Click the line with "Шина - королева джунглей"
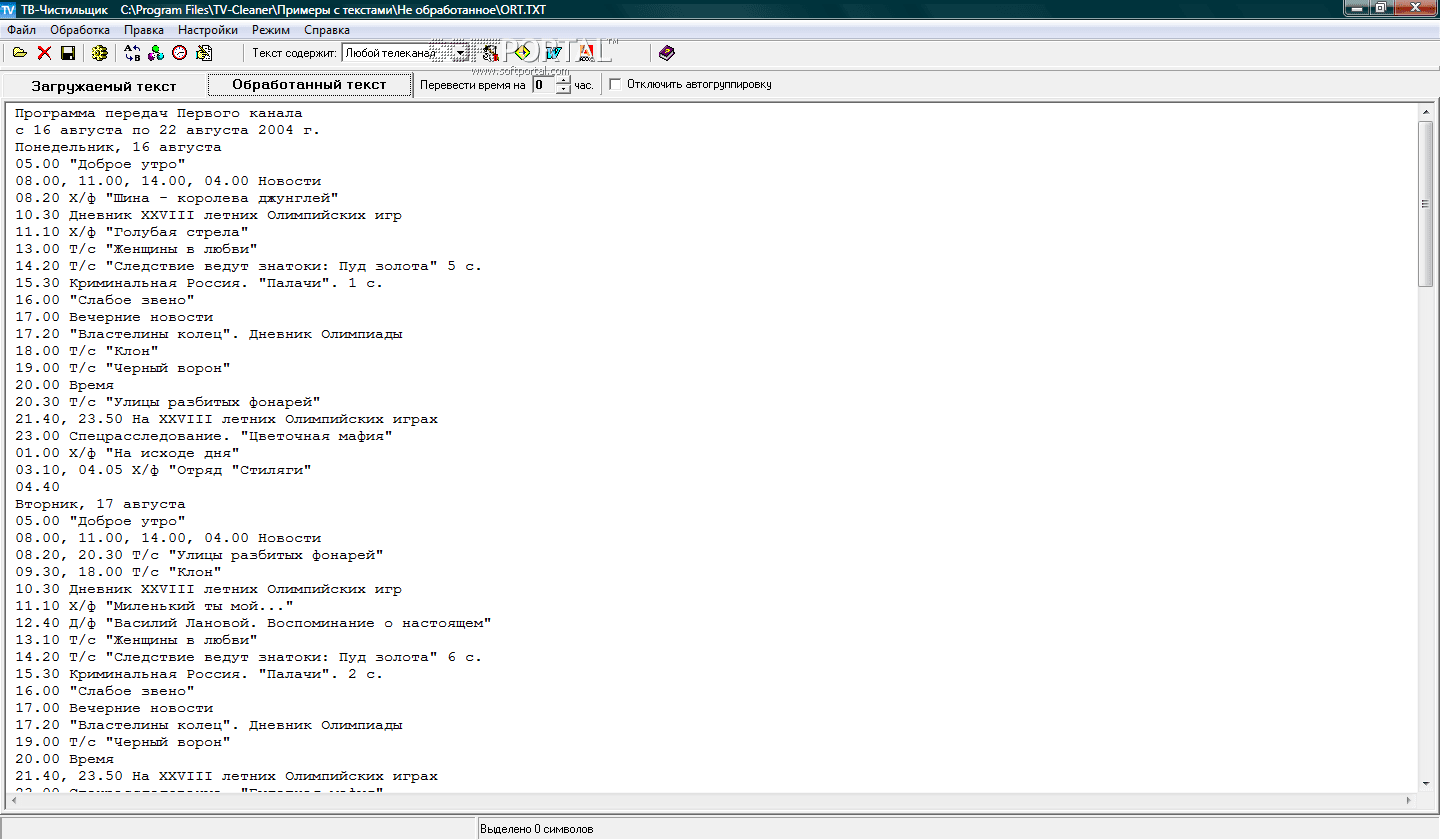 point(177,198)
